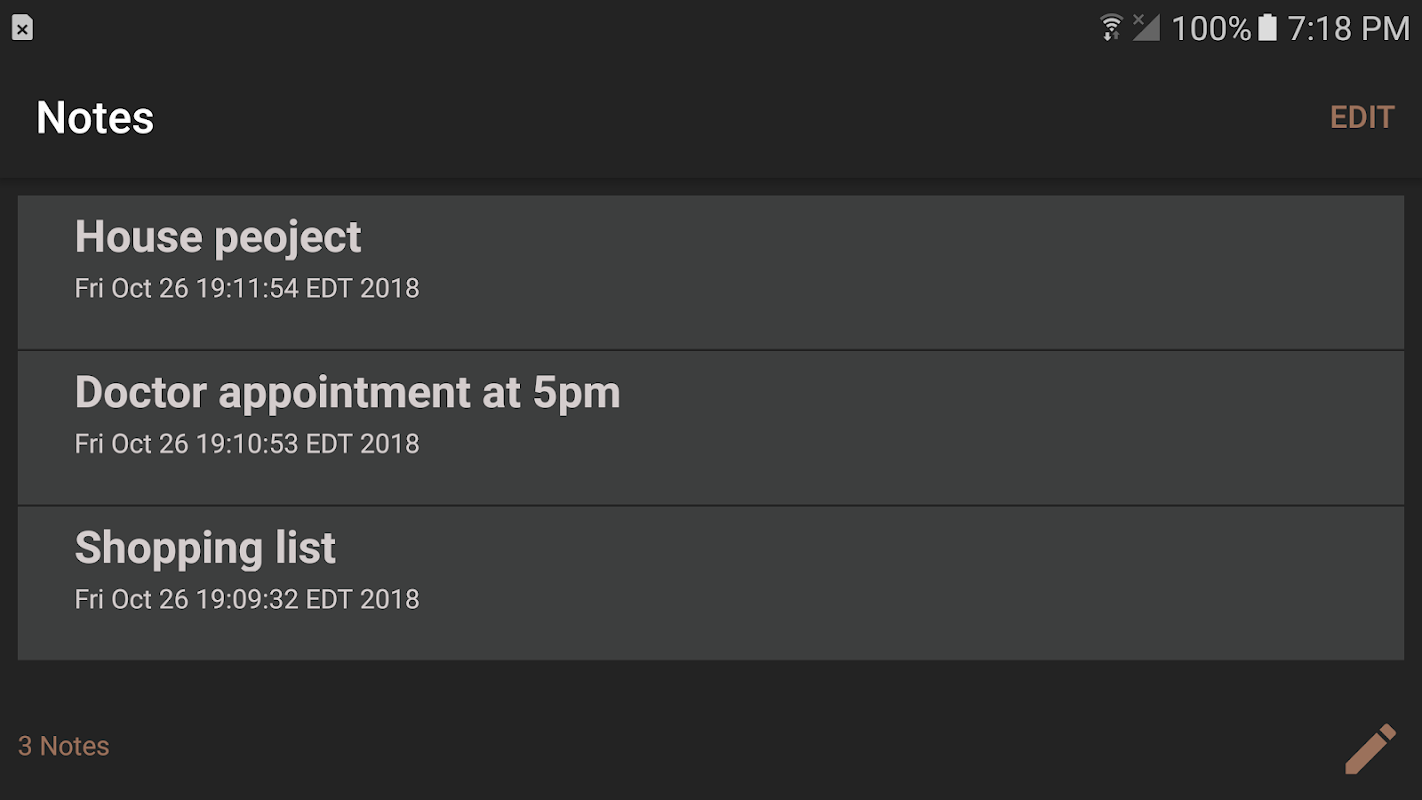Click the 19:09:32 timestamp under Shopping list
Image resolution: width=1422 pixels, height=800 pixels.
point(247,600)
